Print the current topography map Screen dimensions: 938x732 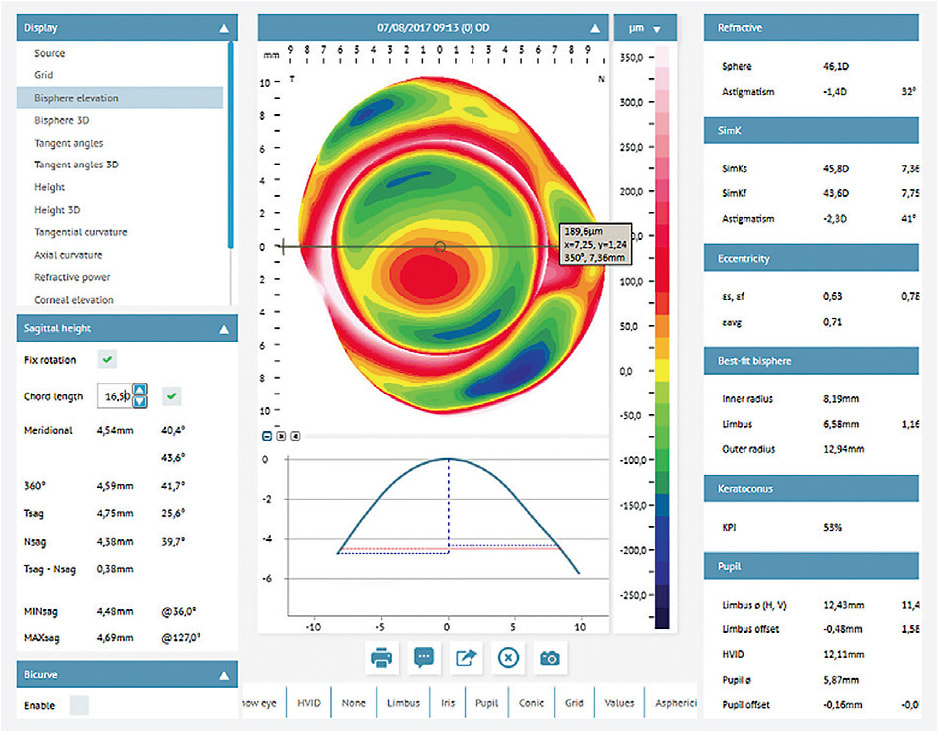(x=380, y=658)
